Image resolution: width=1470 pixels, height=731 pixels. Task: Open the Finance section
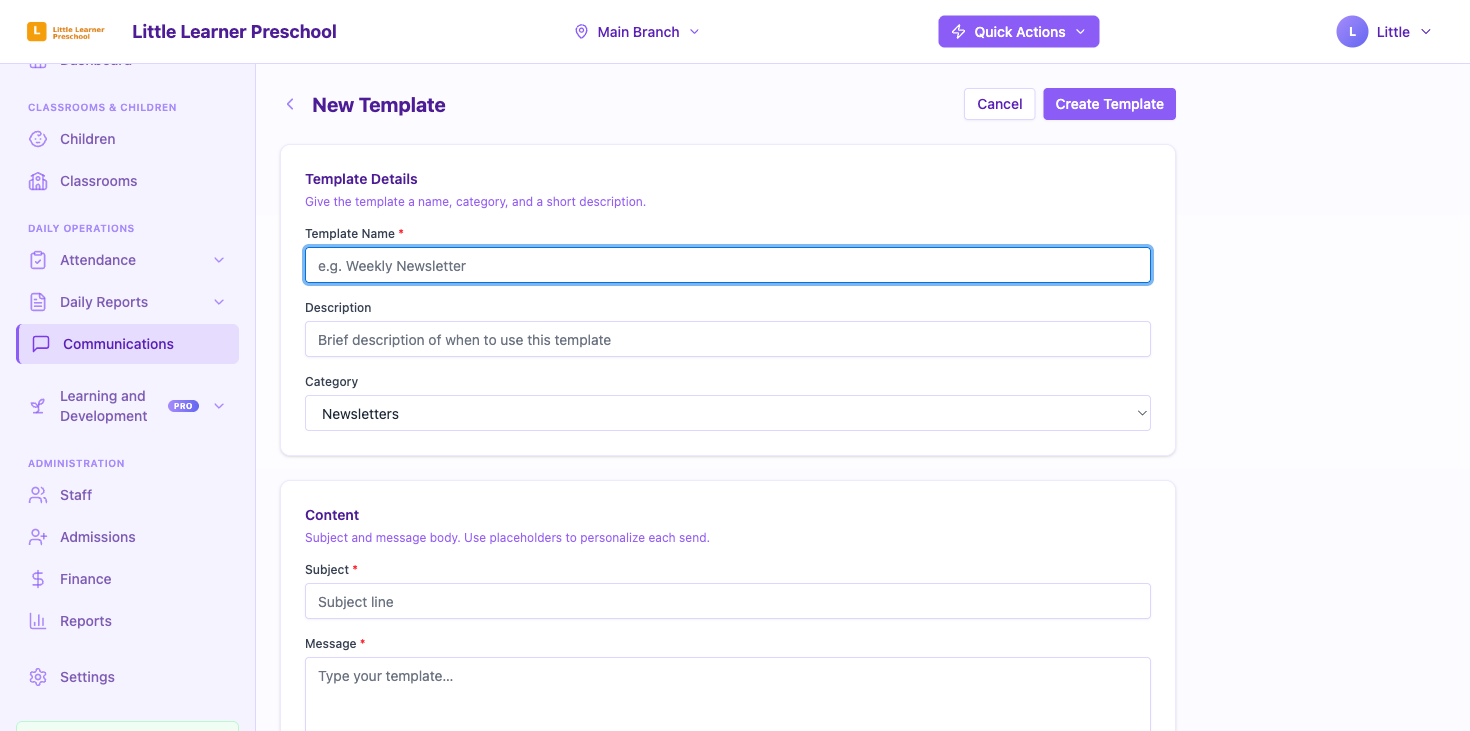coord(127,579)
